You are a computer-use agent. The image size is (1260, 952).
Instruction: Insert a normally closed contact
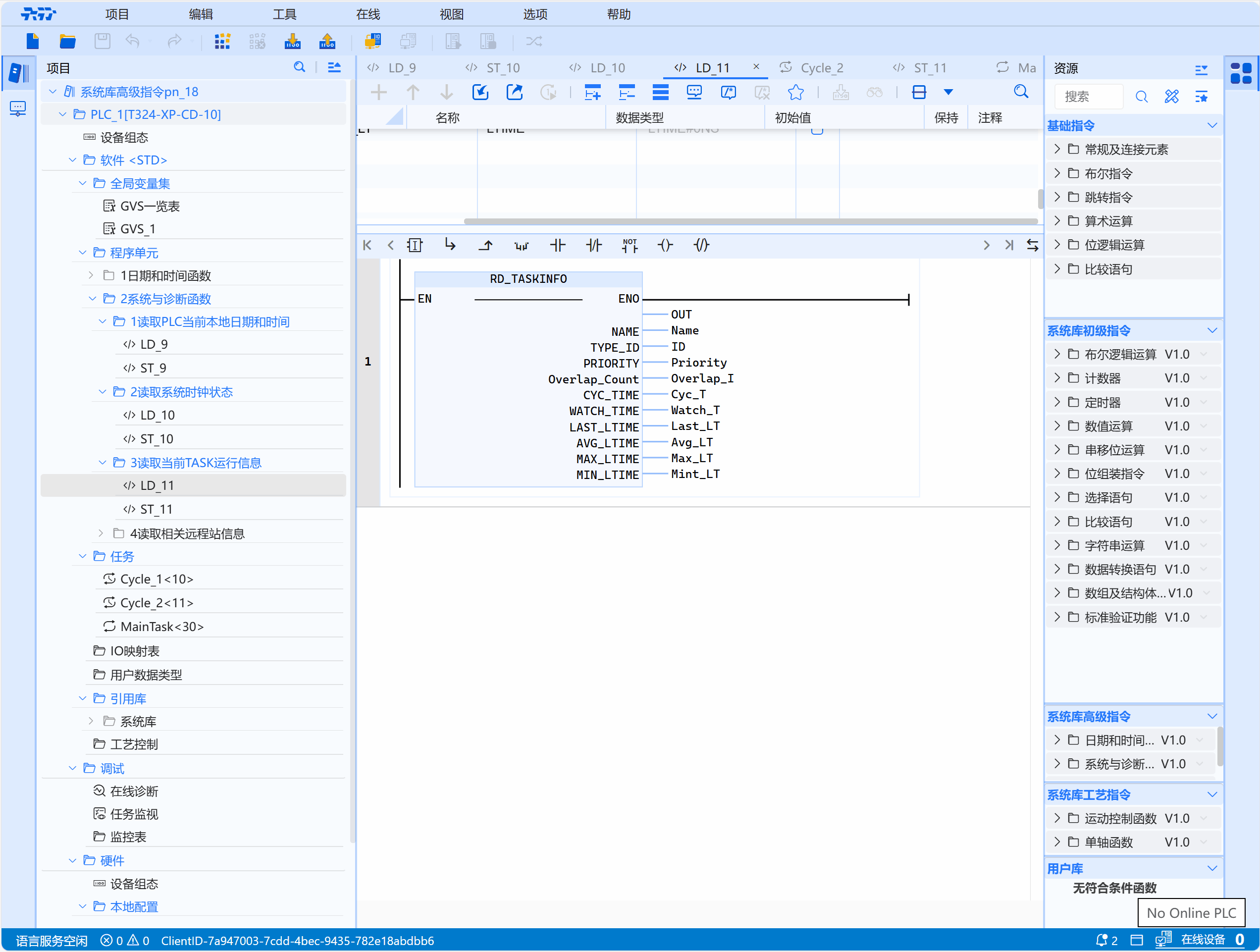tap(593, 245)
